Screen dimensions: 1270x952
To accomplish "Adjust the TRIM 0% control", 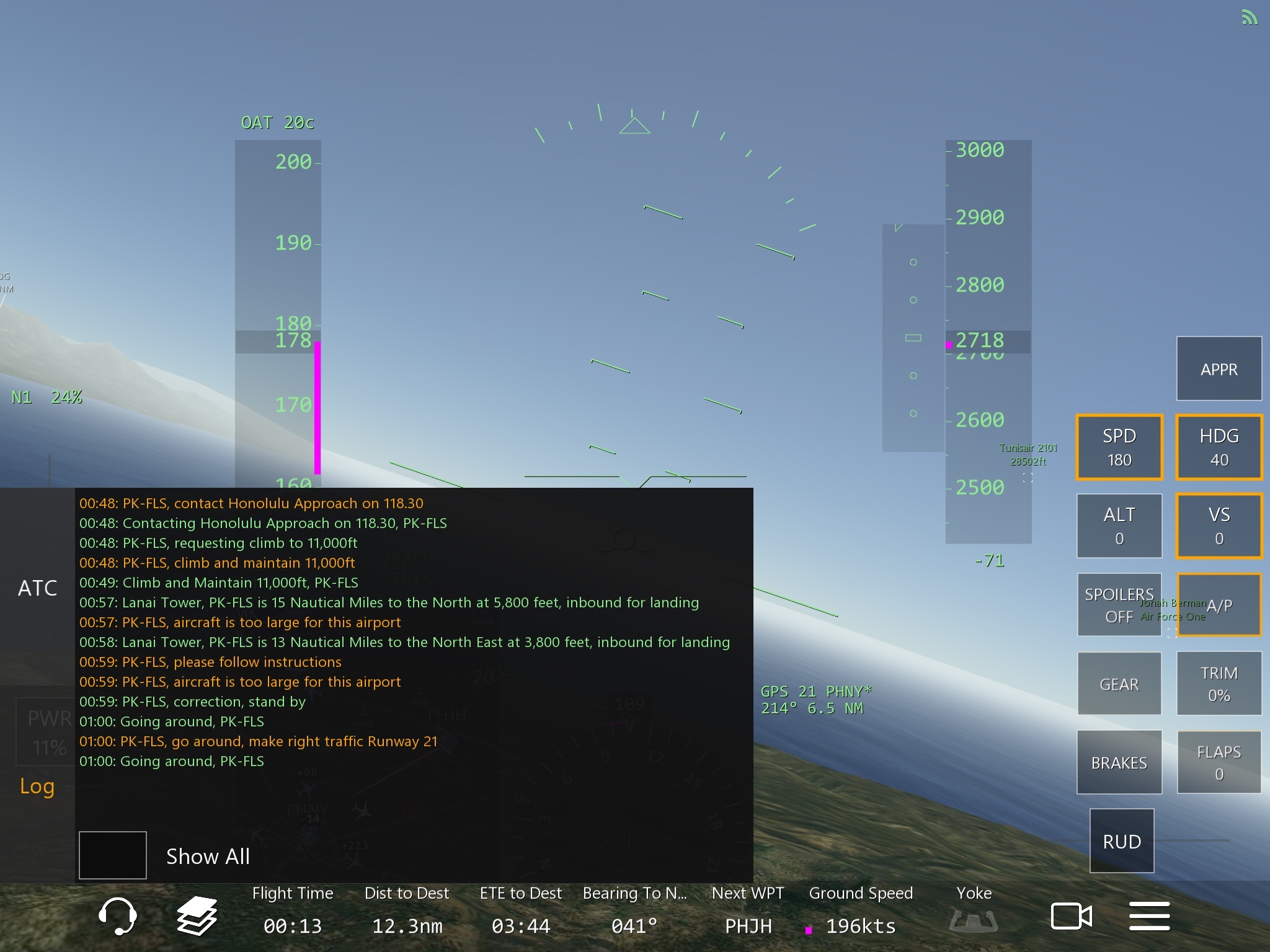I will 1219,684.
